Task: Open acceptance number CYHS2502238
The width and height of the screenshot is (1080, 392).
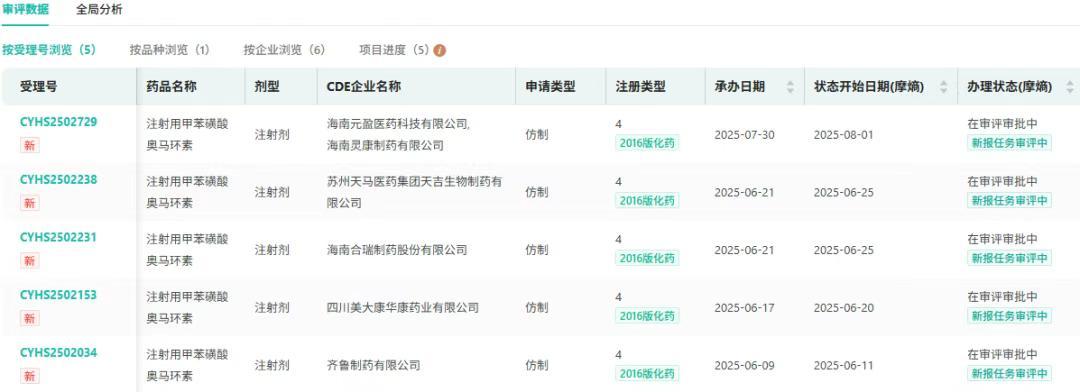Action: (59, 180)
